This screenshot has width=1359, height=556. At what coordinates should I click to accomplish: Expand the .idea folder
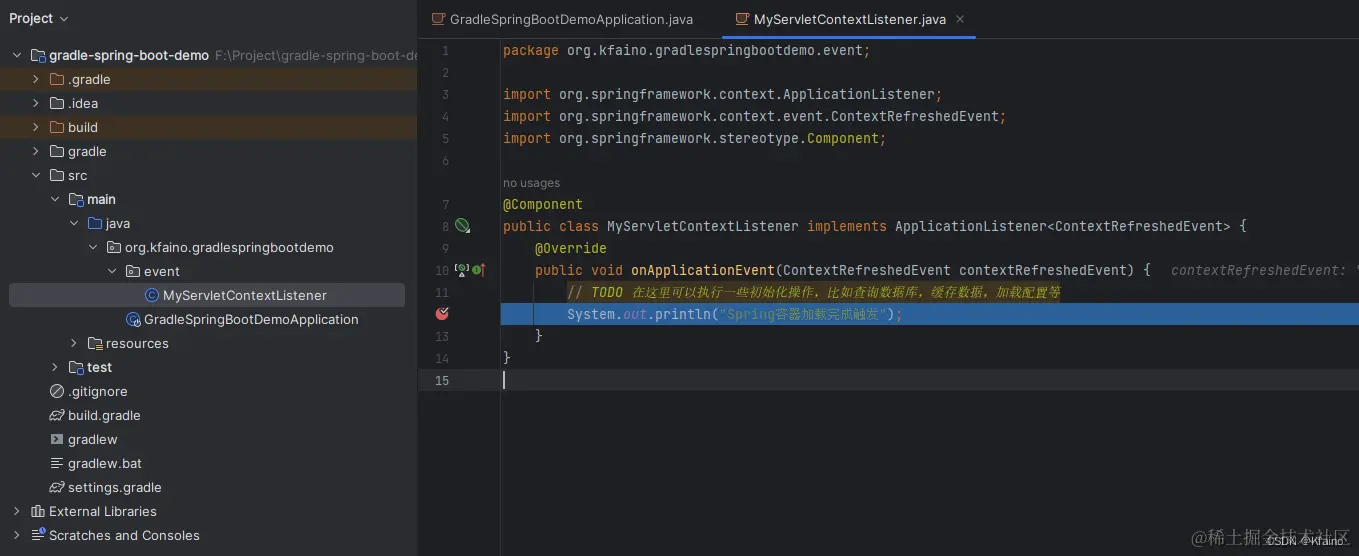click(x=36, y=103)
